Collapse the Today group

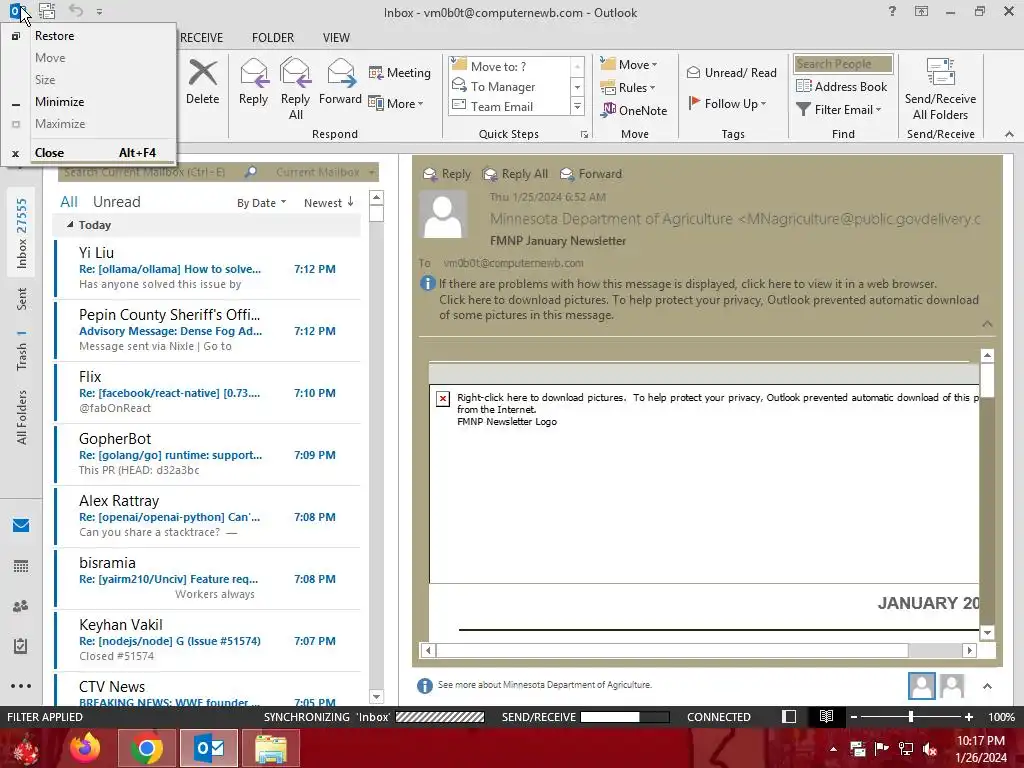tap(70, 224)
